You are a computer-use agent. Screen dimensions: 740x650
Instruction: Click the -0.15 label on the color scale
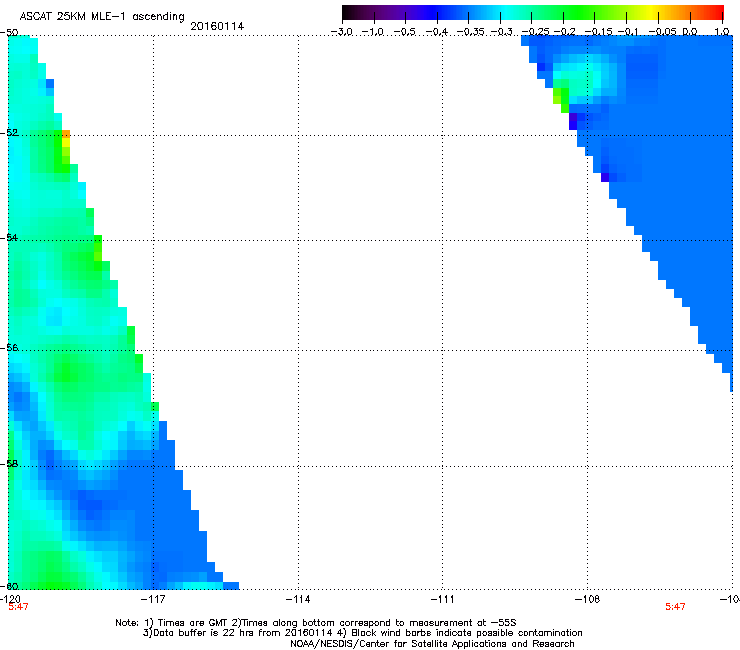tap(598, 32)
